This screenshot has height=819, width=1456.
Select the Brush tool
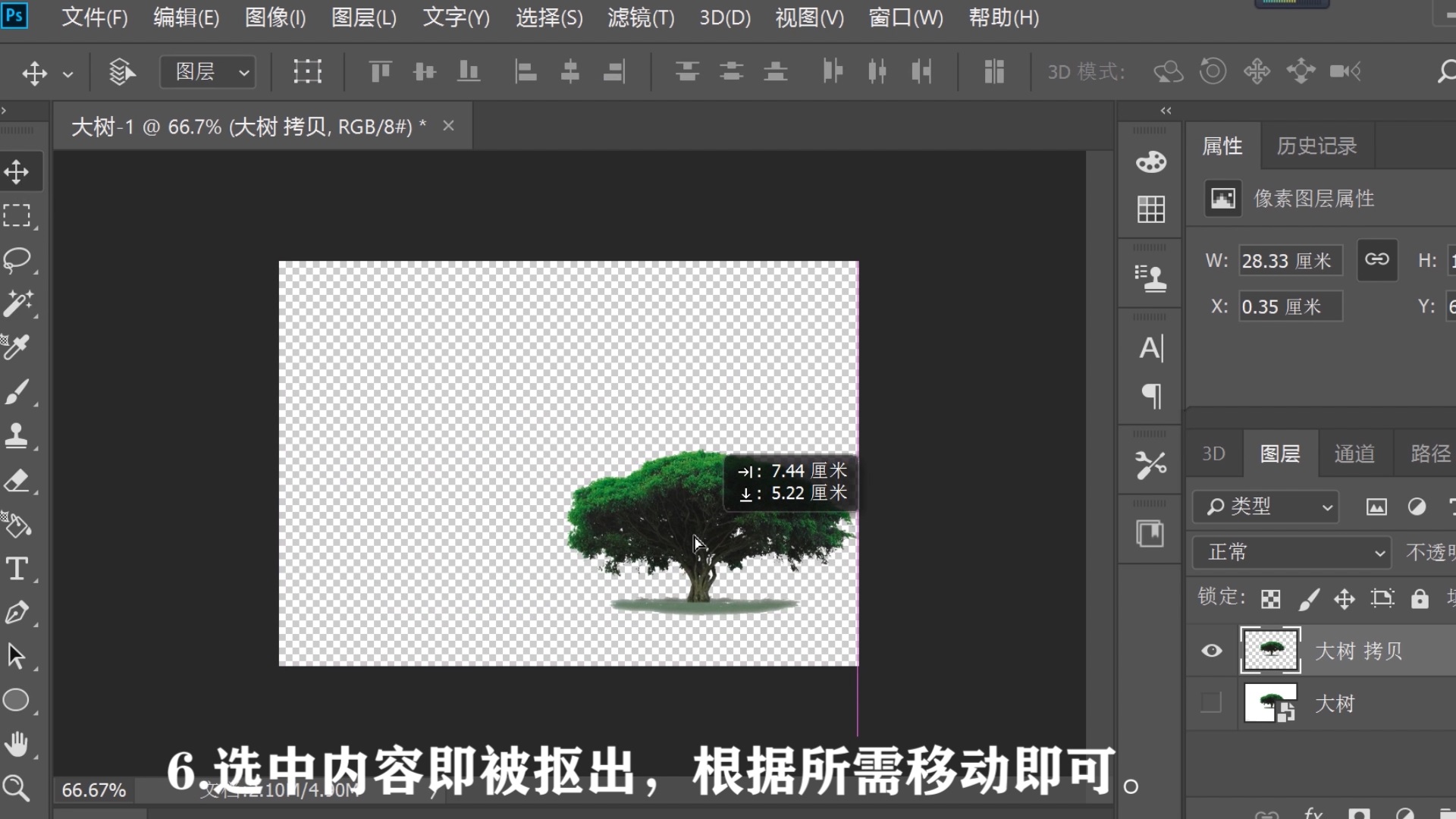[x=17, y=392]
